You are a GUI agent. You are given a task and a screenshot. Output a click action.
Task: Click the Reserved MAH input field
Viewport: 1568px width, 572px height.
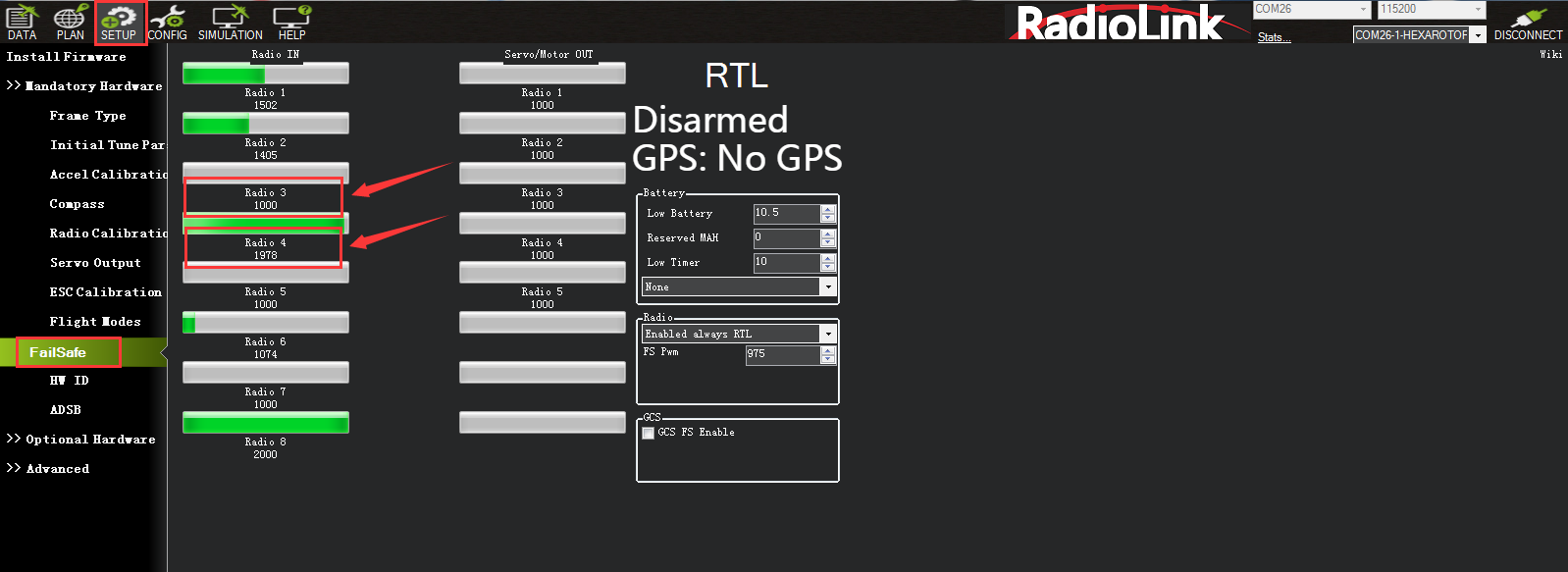click(786, 237)
